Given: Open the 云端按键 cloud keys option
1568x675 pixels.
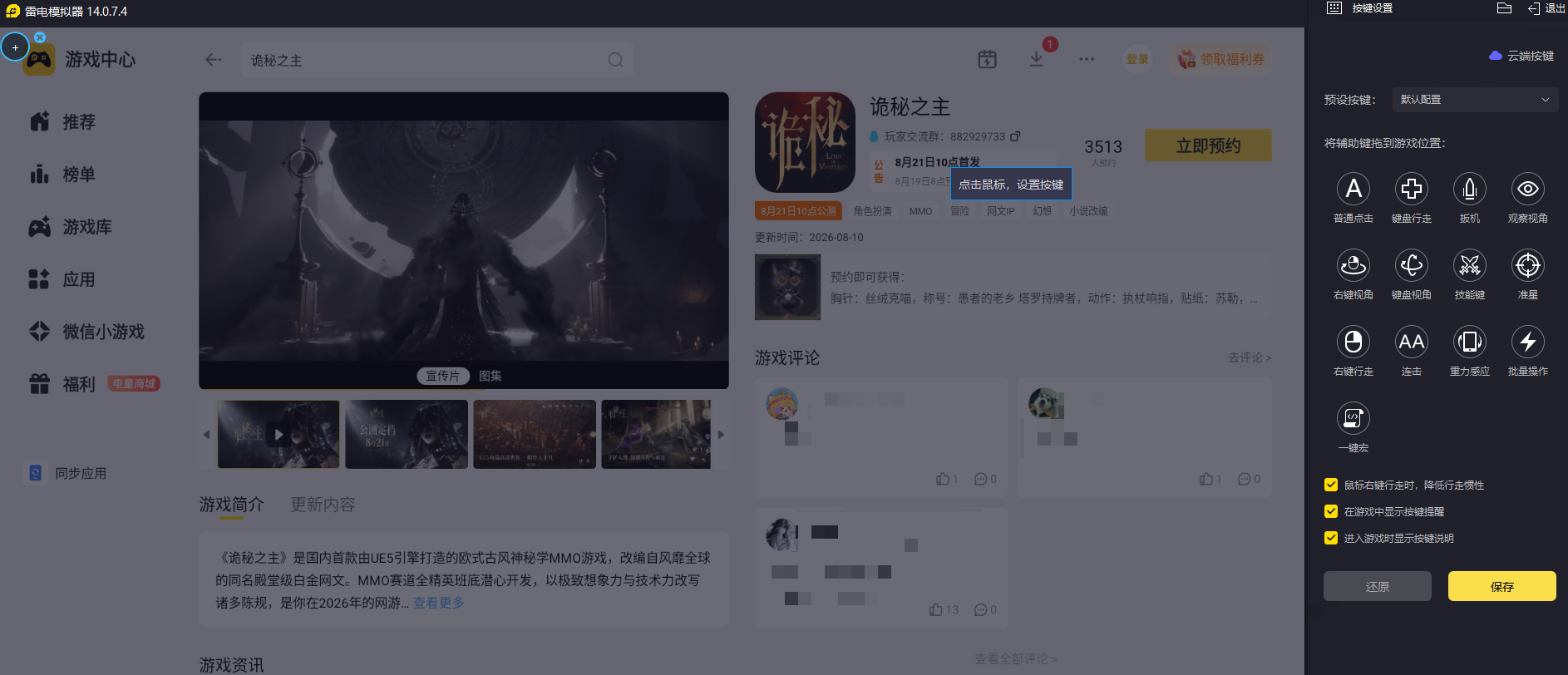Looking at the screenshot, I should pyautogui.click(x=1521, y=56).
